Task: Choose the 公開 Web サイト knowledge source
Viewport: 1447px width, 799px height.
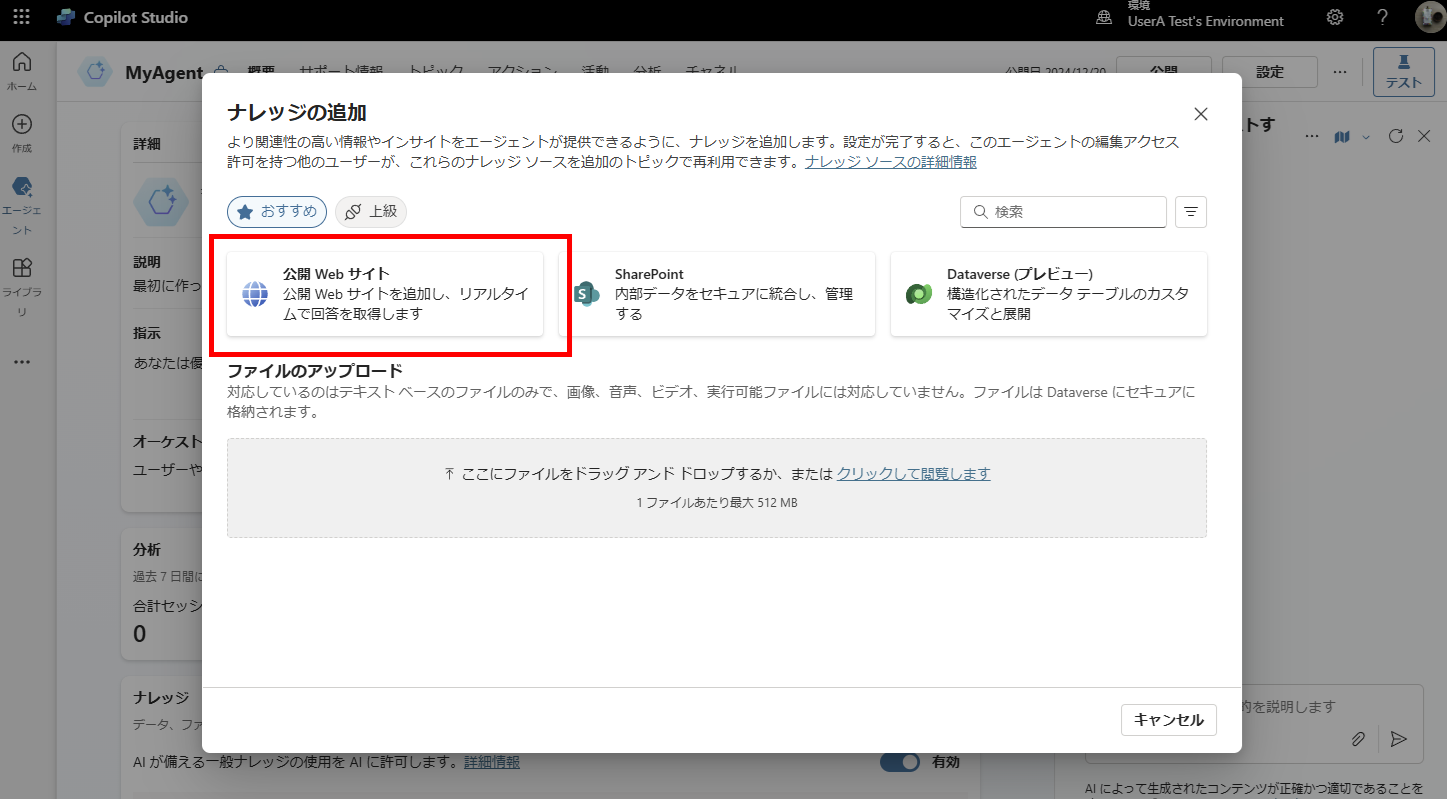Action: click(x=385, y=294)
